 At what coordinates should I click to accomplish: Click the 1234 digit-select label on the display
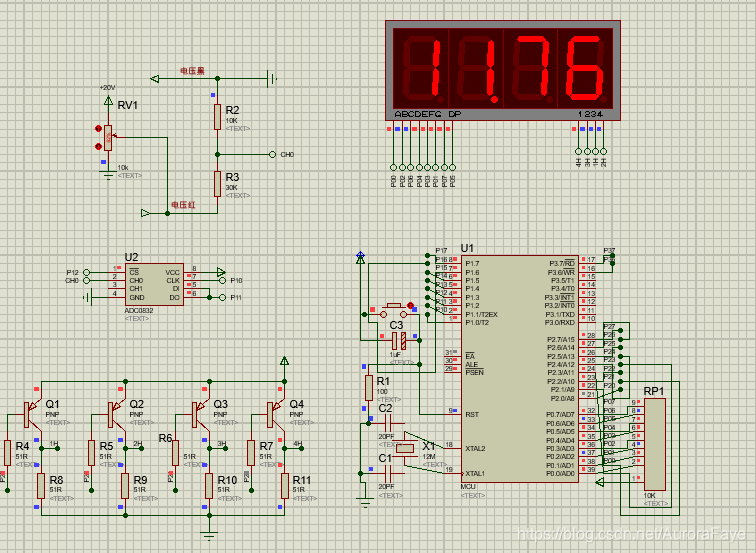[590, 114]
